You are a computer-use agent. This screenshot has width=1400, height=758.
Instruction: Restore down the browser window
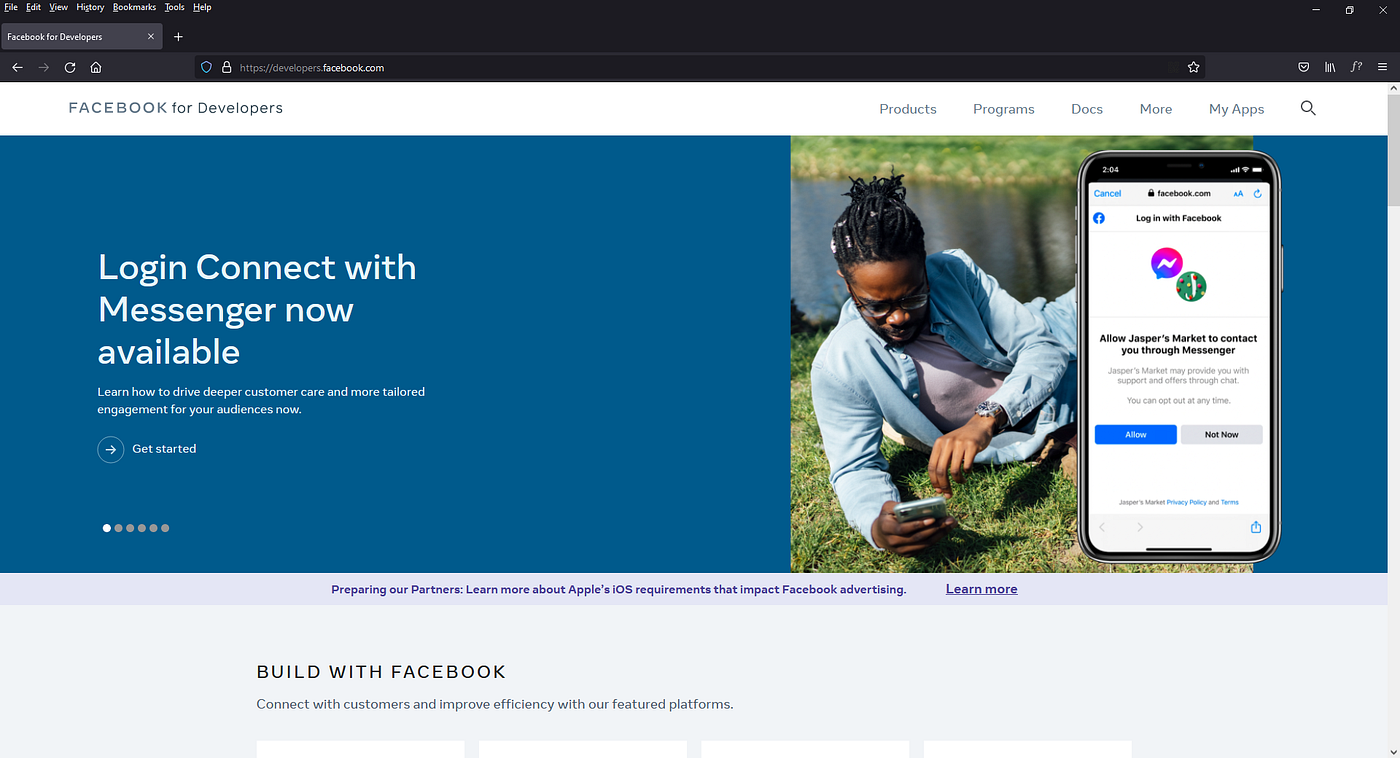coord(1349,10)
